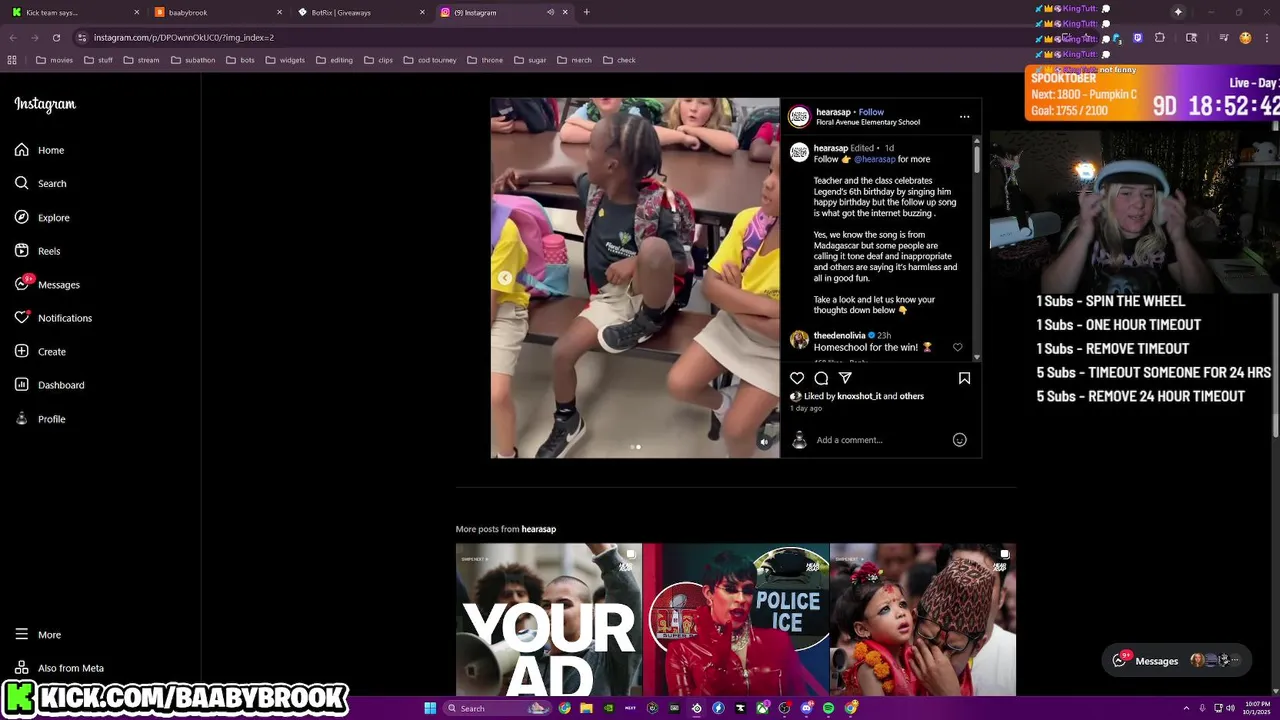Open the editing bookmark folder
Screen dimensions: 1280x720
click(x=334, y=60)
